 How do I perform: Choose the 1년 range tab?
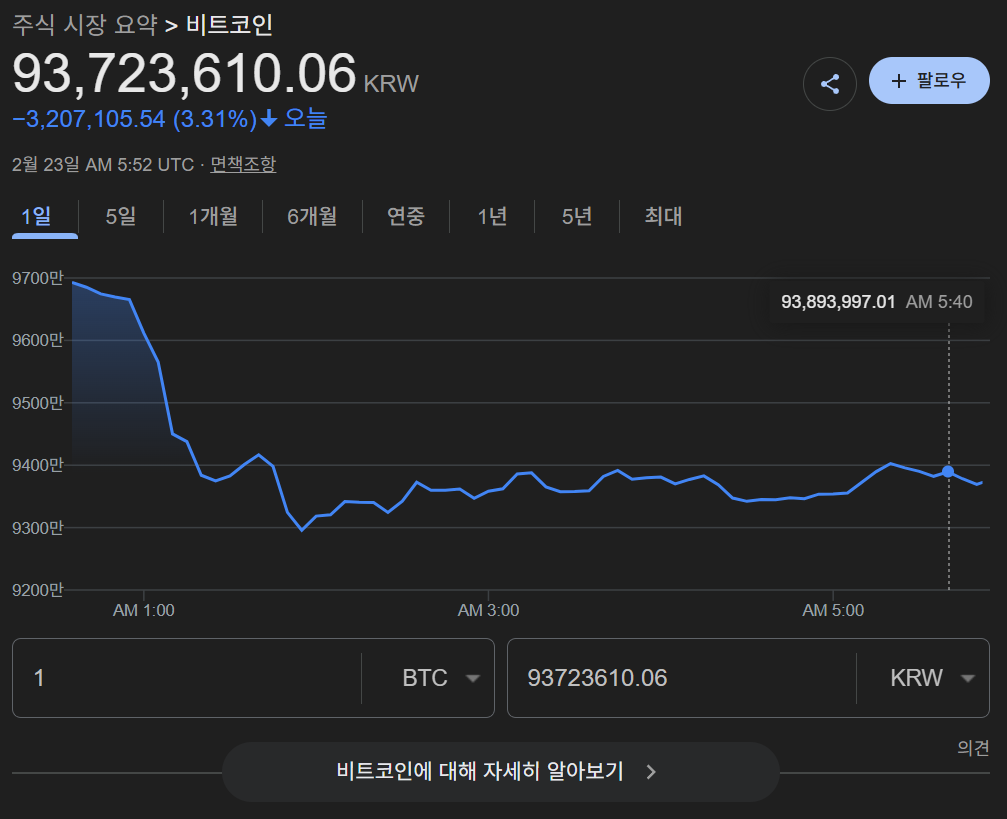pyautogui.click(x=492, y=216)
